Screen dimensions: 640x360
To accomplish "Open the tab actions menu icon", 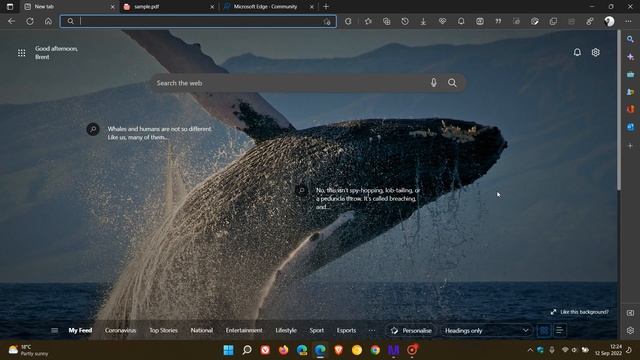I will point(10,7).
